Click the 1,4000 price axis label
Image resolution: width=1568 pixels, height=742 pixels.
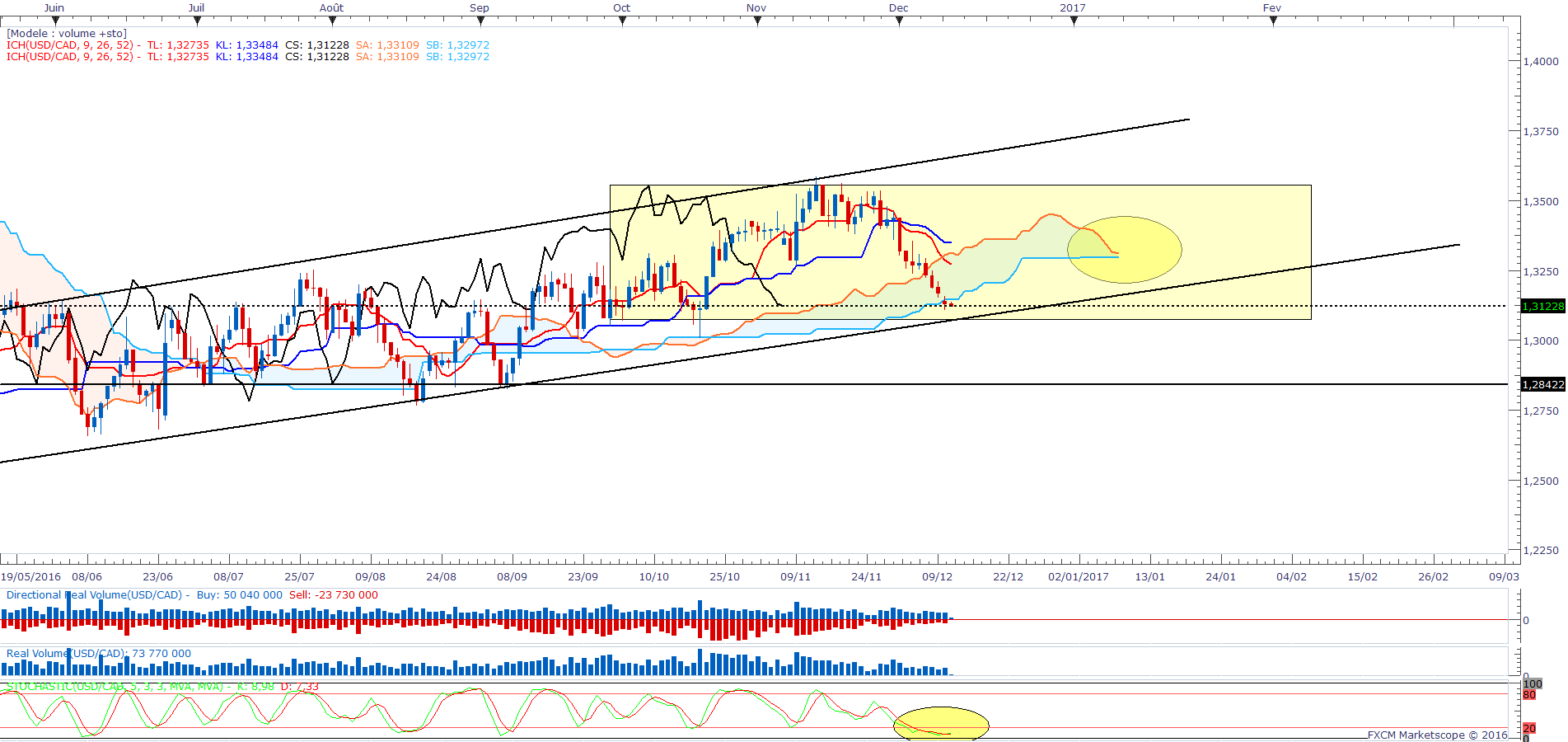pos(1540,62)
